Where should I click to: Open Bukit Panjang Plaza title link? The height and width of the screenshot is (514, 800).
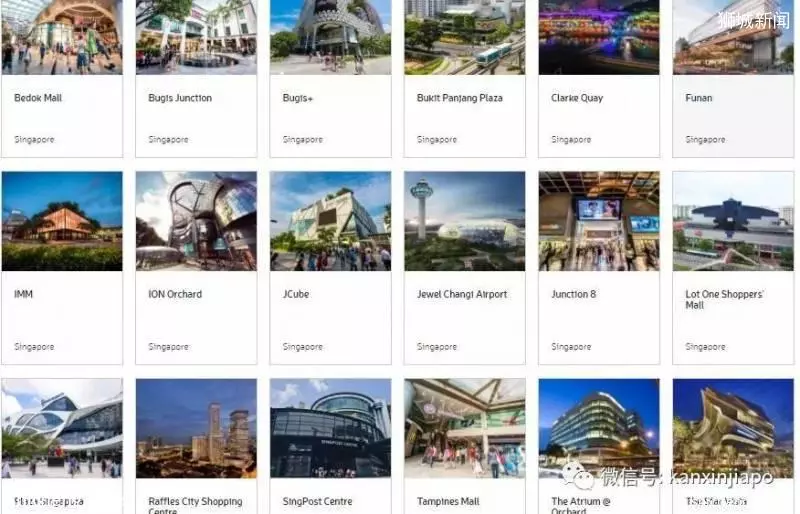coord(459,98)
